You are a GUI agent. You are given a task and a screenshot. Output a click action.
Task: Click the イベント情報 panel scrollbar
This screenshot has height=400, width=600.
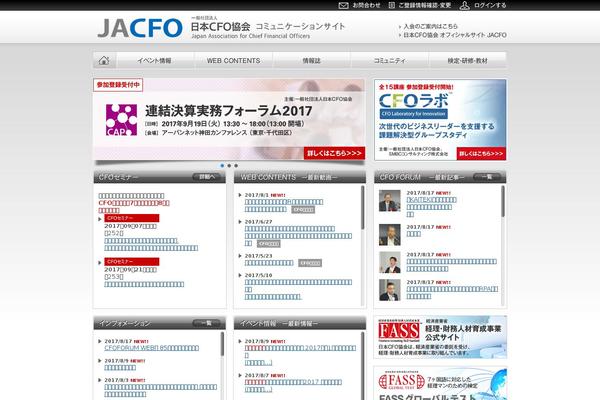363,366
